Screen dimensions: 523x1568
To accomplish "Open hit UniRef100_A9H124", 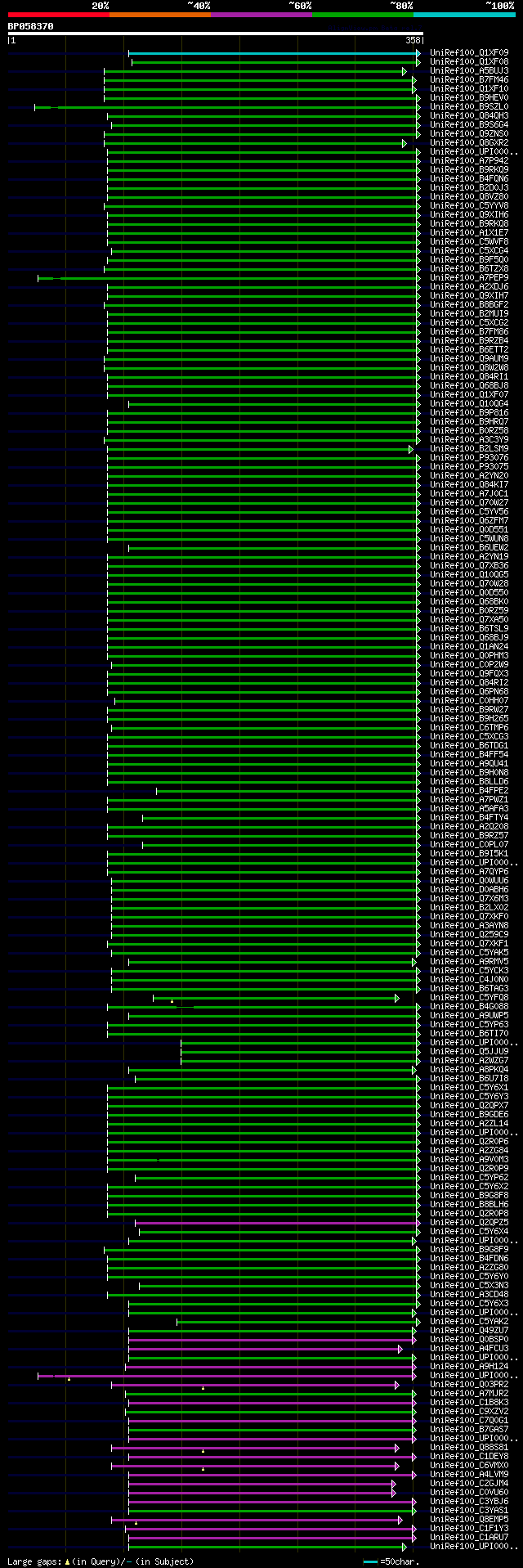I will 469,1366.
